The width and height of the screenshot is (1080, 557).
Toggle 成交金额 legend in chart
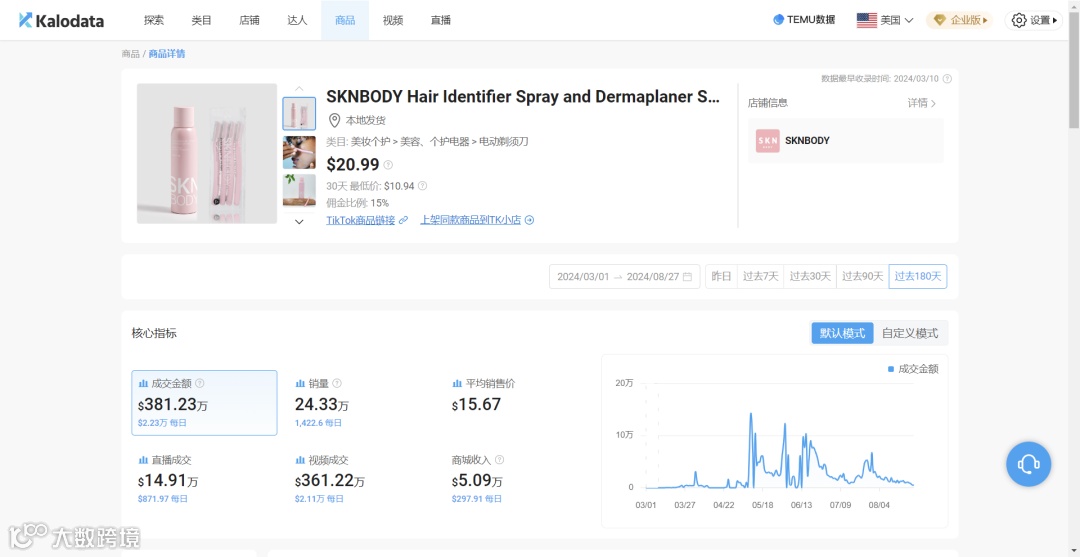tap(913, 369)
